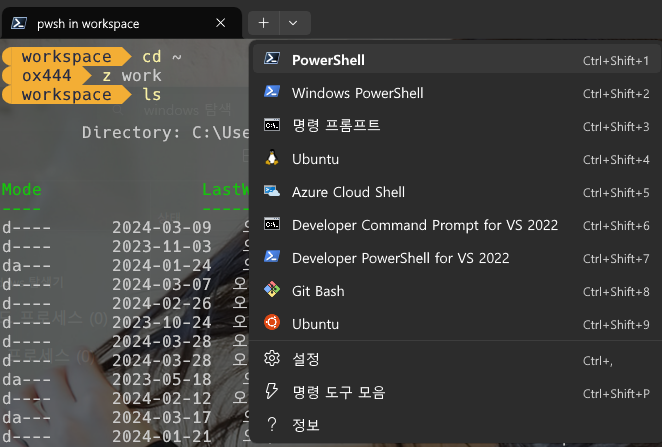Click the date 2023-11-03 in listing
662x447 pixels.
coord(162,247)
